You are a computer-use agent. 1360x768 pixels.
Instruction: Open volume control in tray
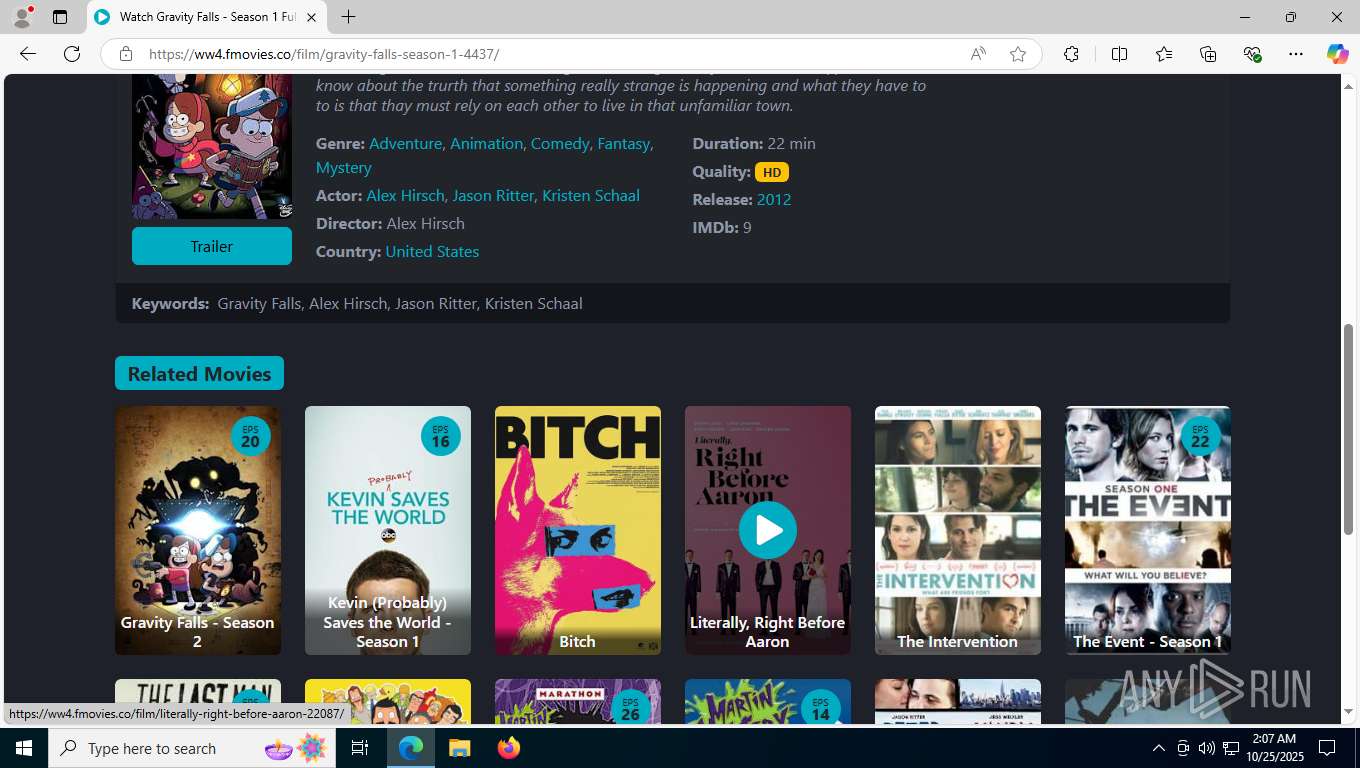coord(1207,748)
